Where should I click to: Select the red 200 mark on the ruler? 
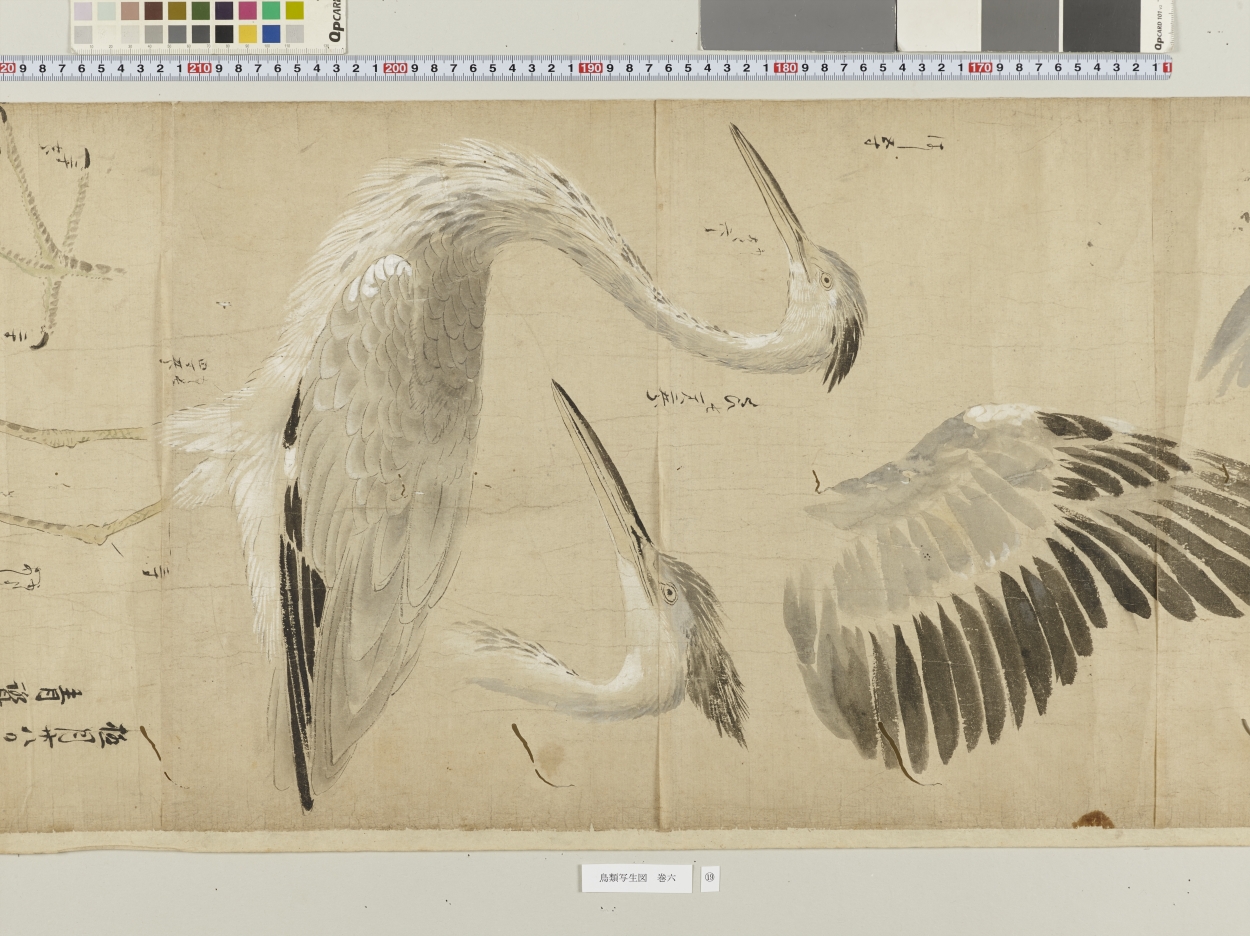395,69
